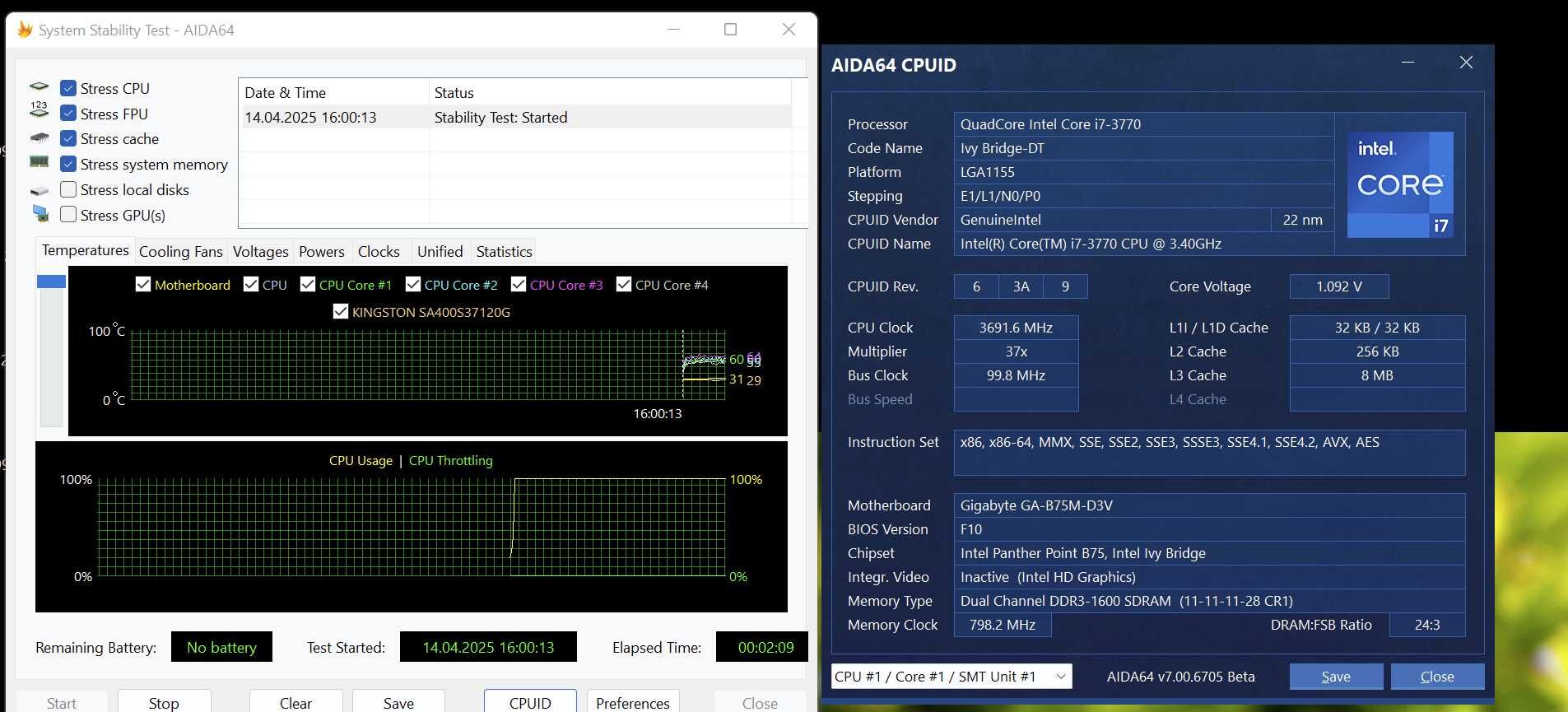Uncheck Stress system memory
The width and height of the screenshot is (1568, 712).
(x=68, y=164)
